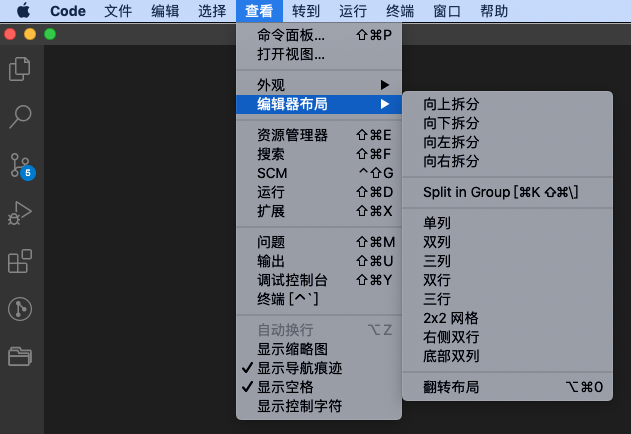Screen dimensions: 631x434
Task: Open the 终端 menu in menu bar
Action: coord(400,11)
